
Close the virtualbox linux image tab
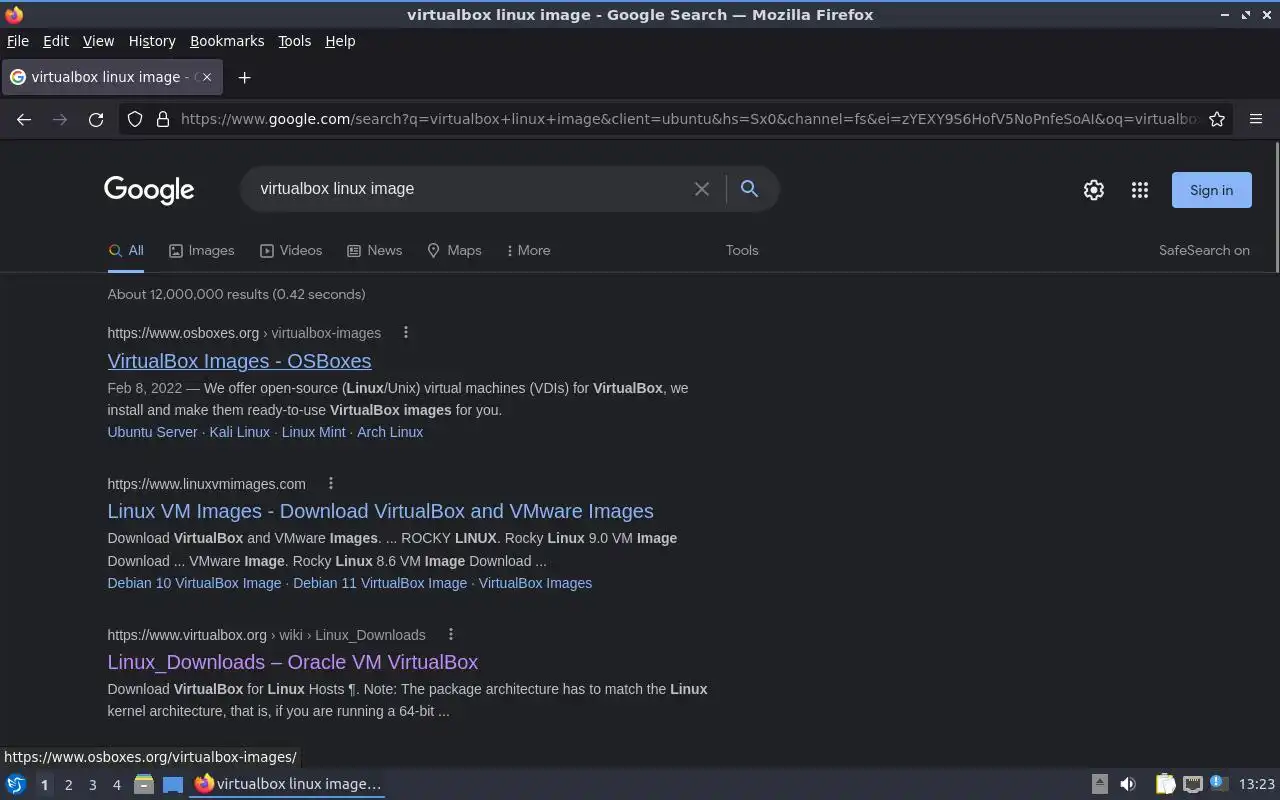pyautogui.click(x=207, y=77)
